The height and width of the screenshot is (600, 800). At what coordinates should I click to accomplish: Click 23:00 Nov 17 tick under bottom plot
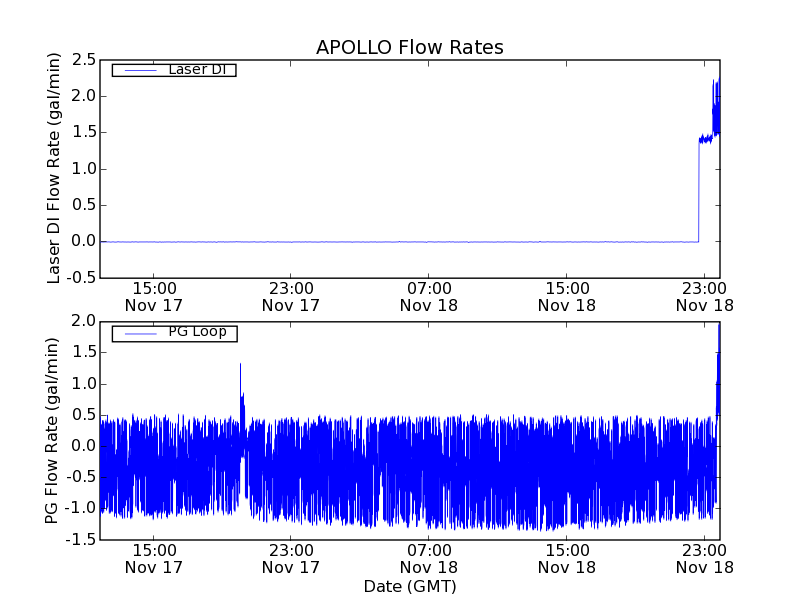pyautogui.click(x=291, y=558)
